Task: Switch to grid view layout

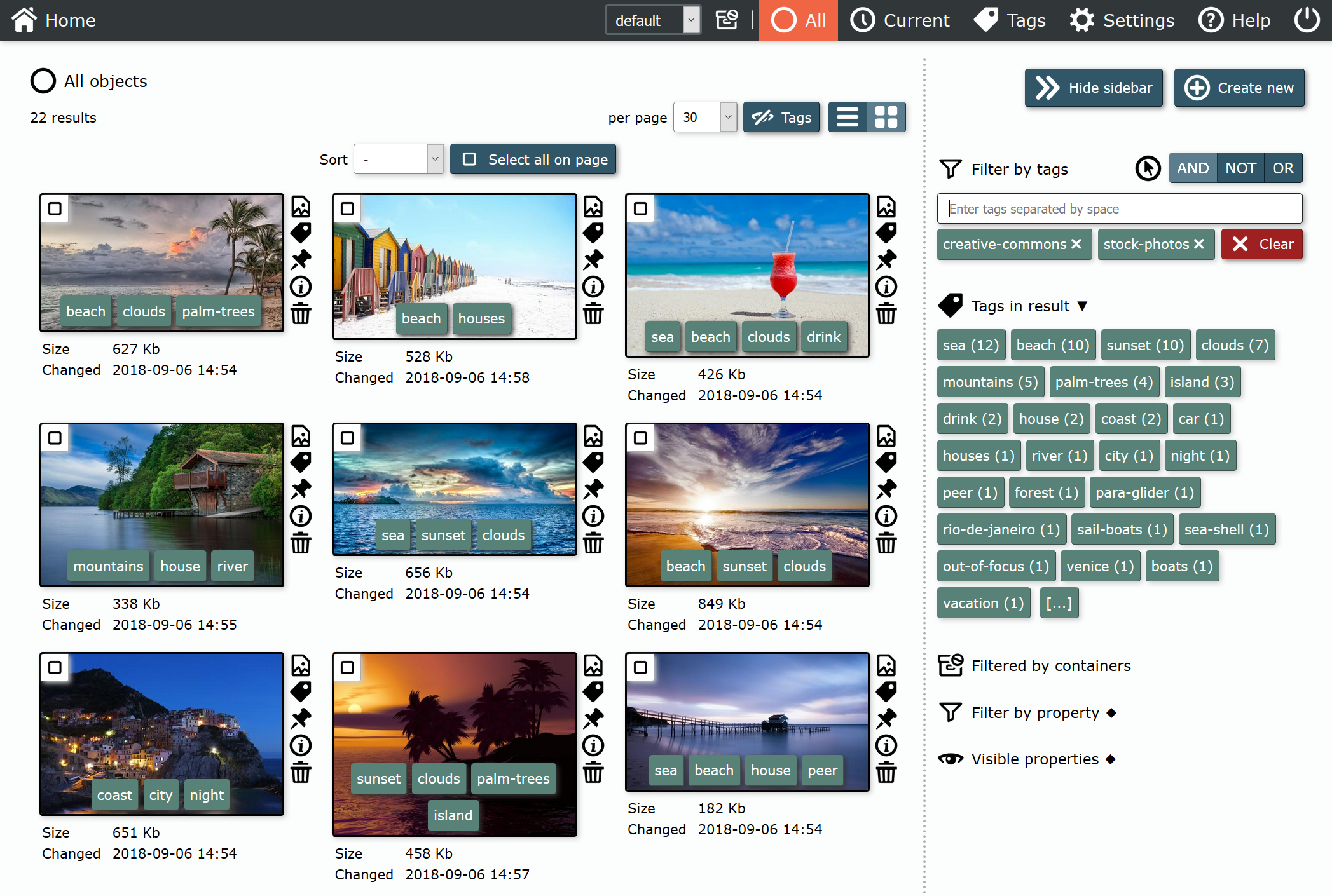Action: click(886, 117)
